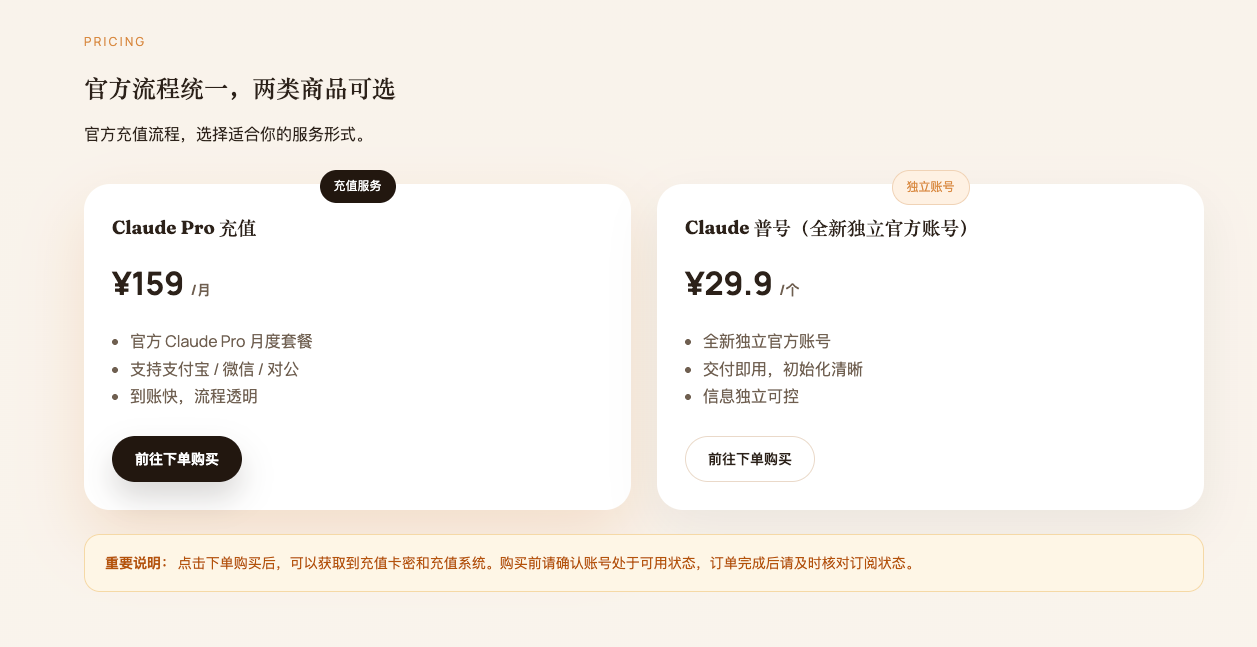This screenshot has width=1257, height=647.
Task: Click the 充值服务 badge on the left card
Action: coord(357,187)
